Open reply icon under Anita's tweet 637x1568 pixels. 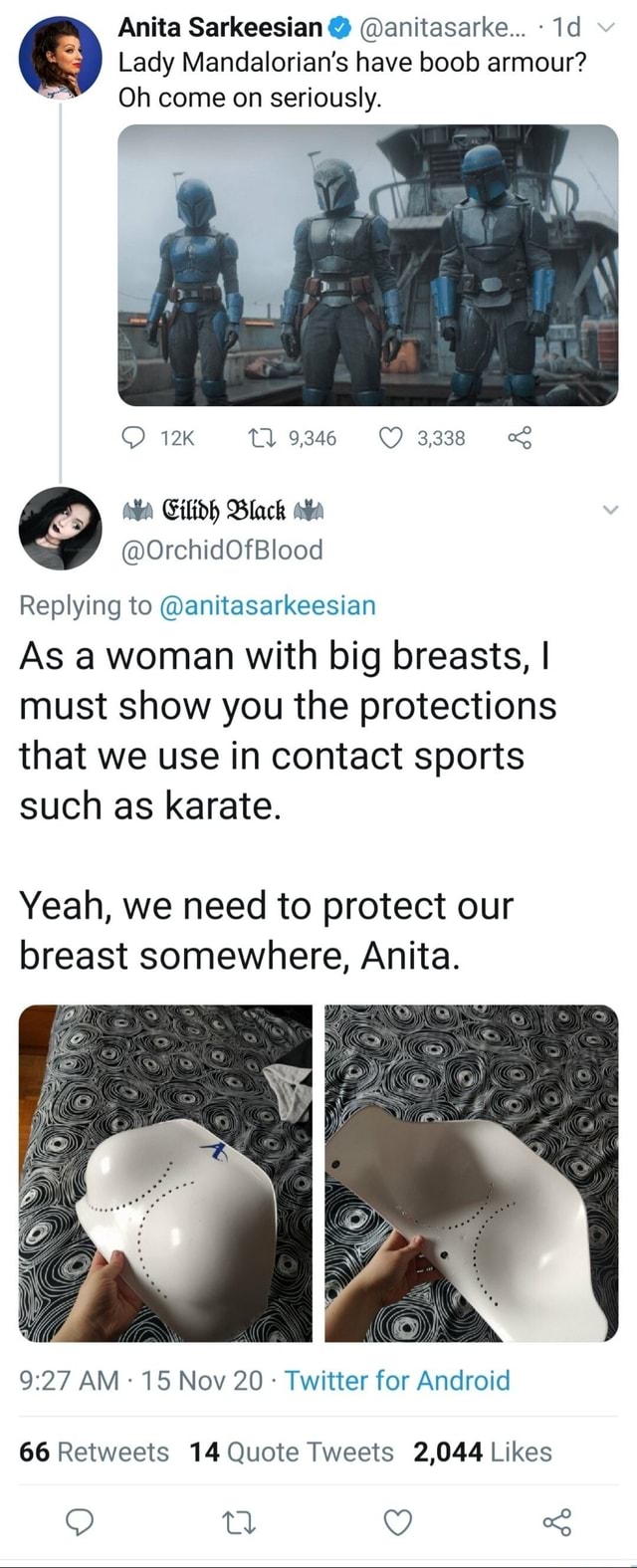(x=132, y=437)
